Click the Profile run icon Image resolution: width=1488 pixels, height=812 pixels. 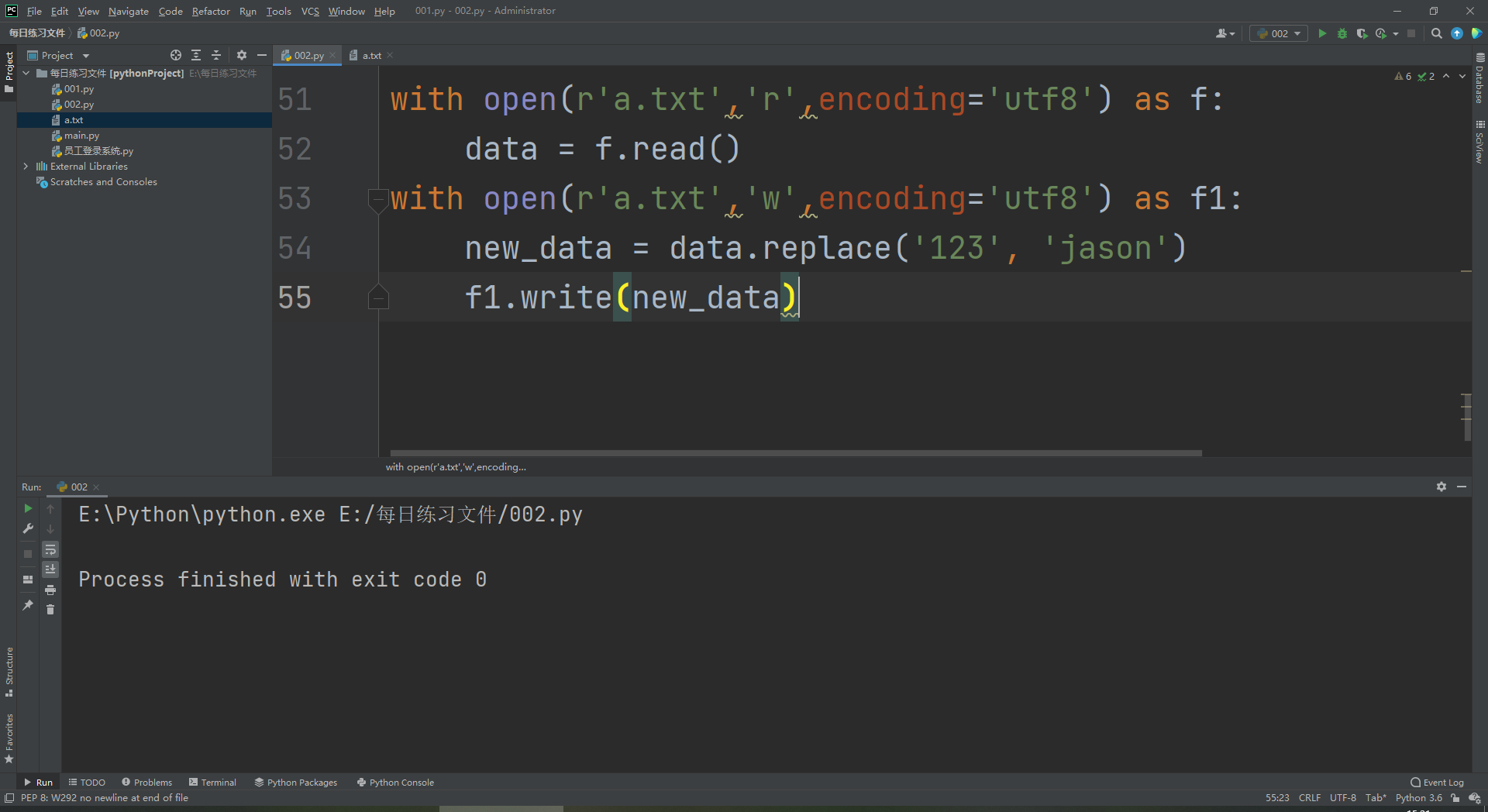1381,33
